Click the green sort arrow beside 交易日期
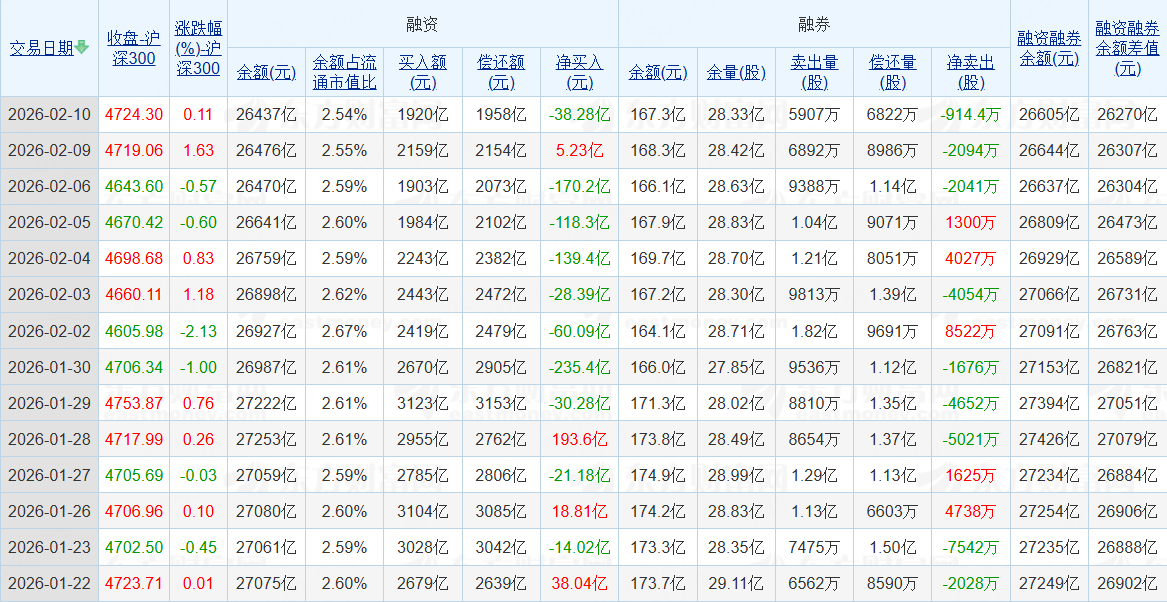This screenshot has height=602, width=1167. pos(82,48)
